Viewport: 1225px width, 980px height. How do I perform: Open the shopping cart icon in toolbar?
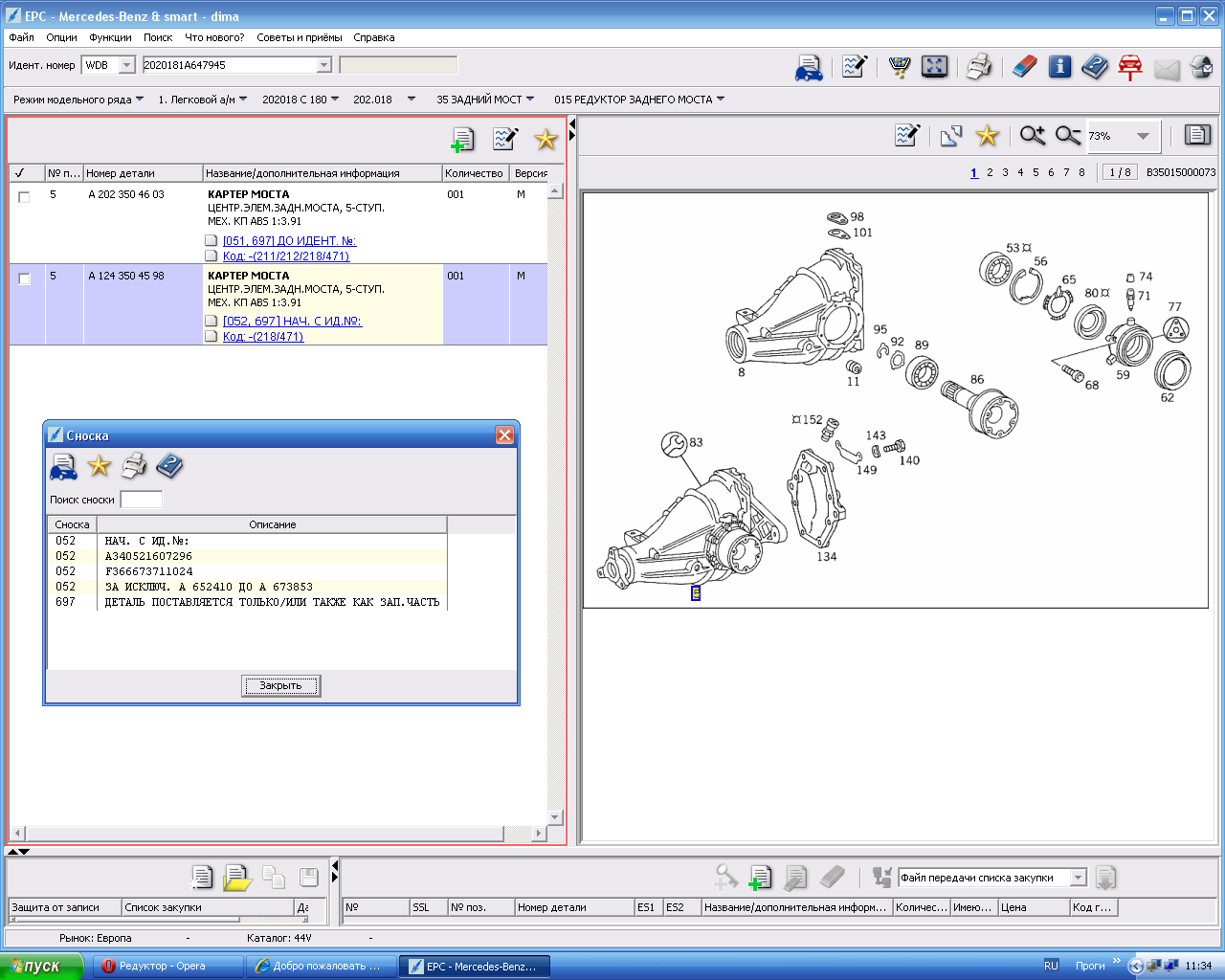click(x=899, y=67)
